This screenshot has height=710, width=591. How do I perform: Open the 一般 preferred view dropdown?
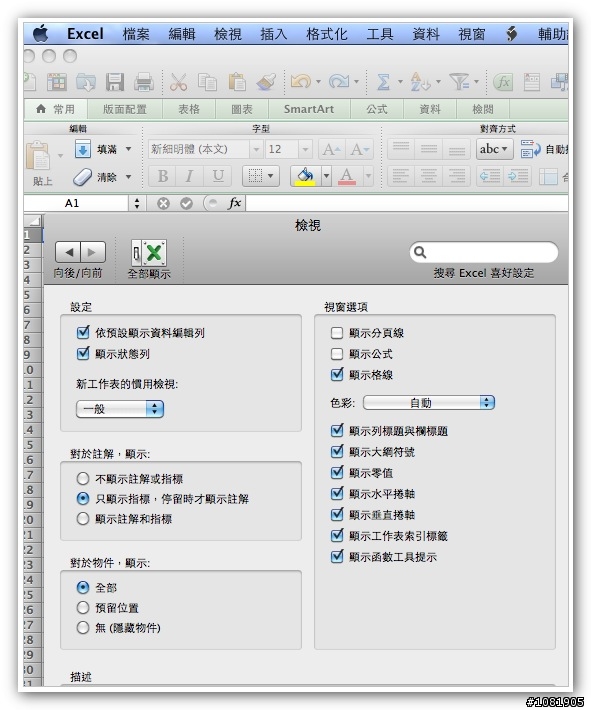(x=120, y=409)
